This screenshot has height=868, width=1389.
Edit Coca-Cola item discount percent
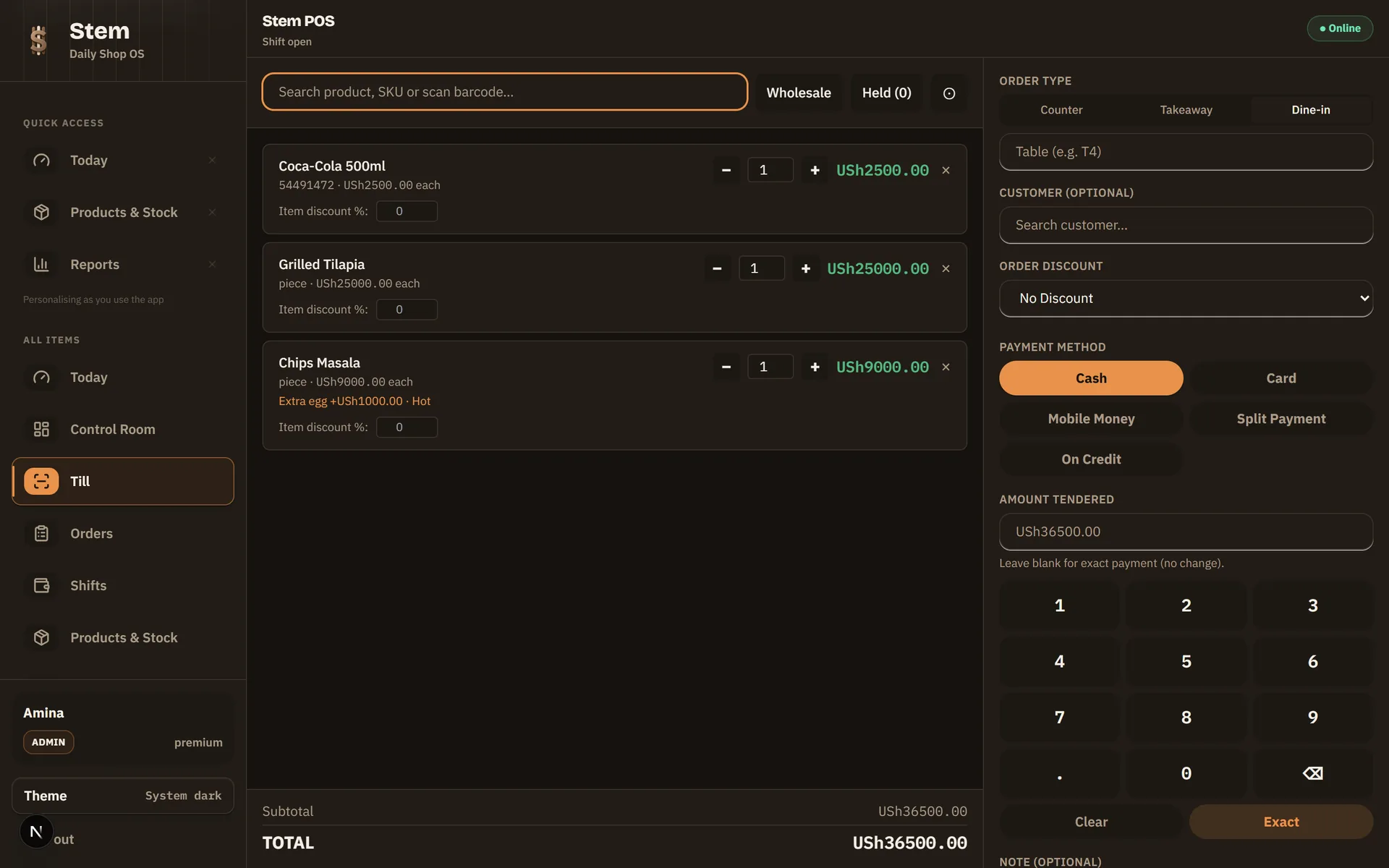407,211
